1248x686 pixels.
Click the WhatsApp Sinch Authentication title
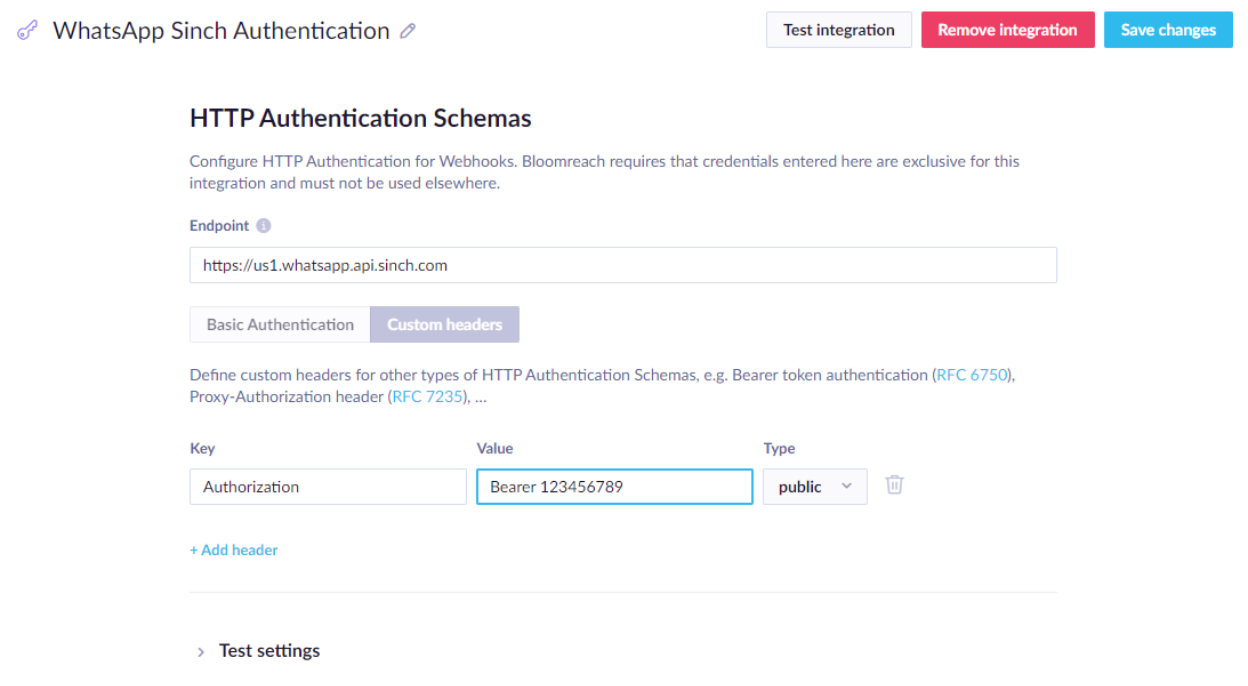coord(221,31)
